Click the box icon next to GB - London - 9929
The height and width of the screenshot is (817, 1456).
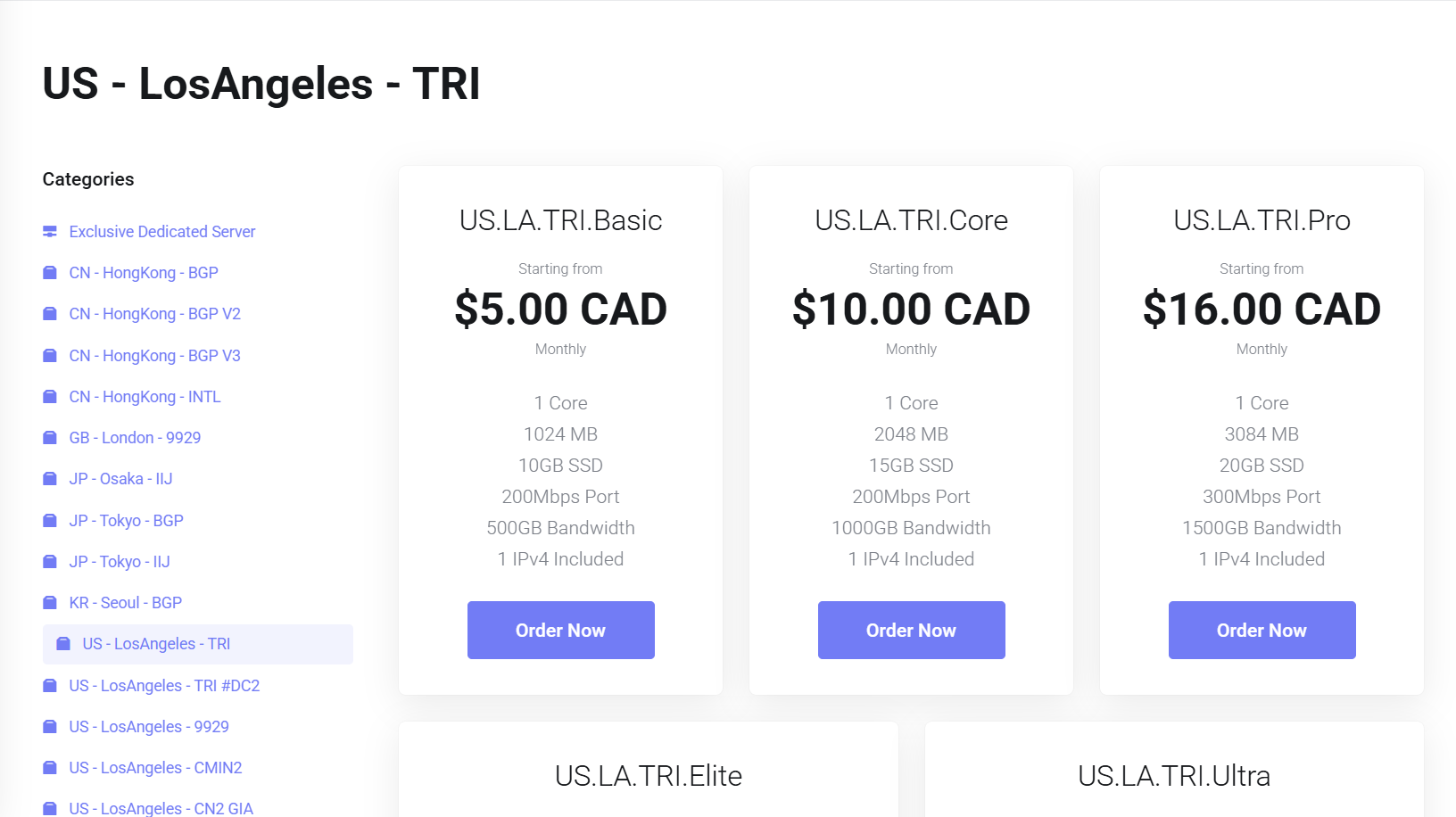point(50,438)
